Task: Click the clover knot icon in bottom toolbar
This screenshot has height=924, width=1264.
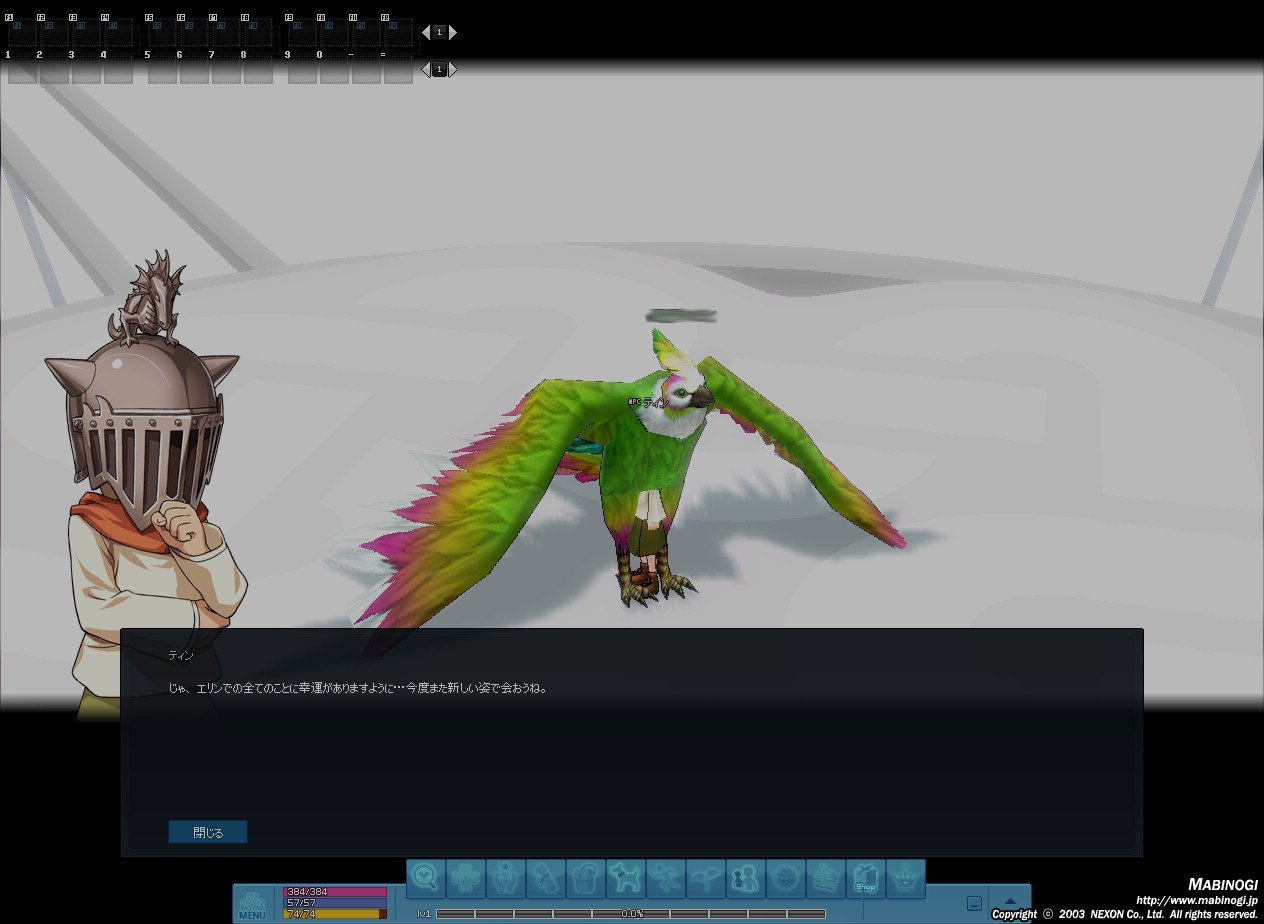Action: (x=466, y=878)
